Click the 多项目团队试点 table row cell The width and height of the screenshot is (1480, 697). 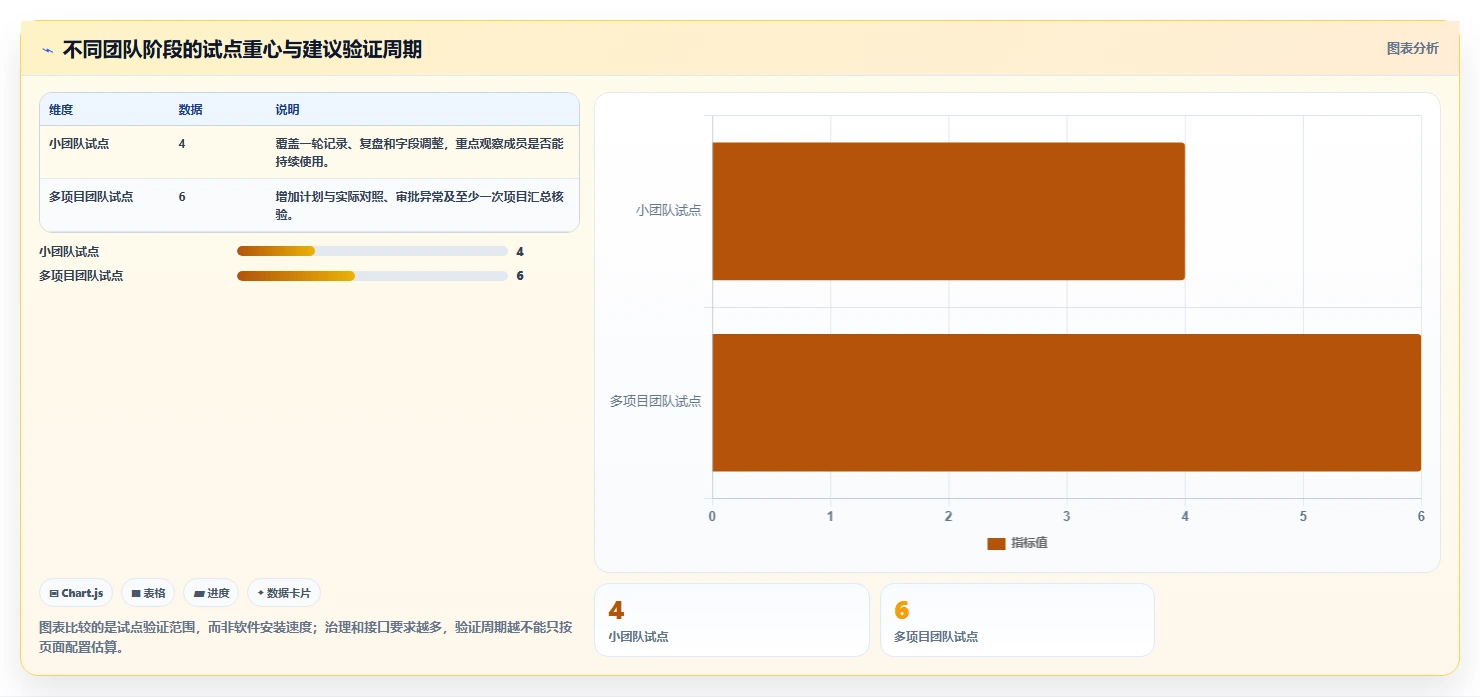[x=91, y=196]
